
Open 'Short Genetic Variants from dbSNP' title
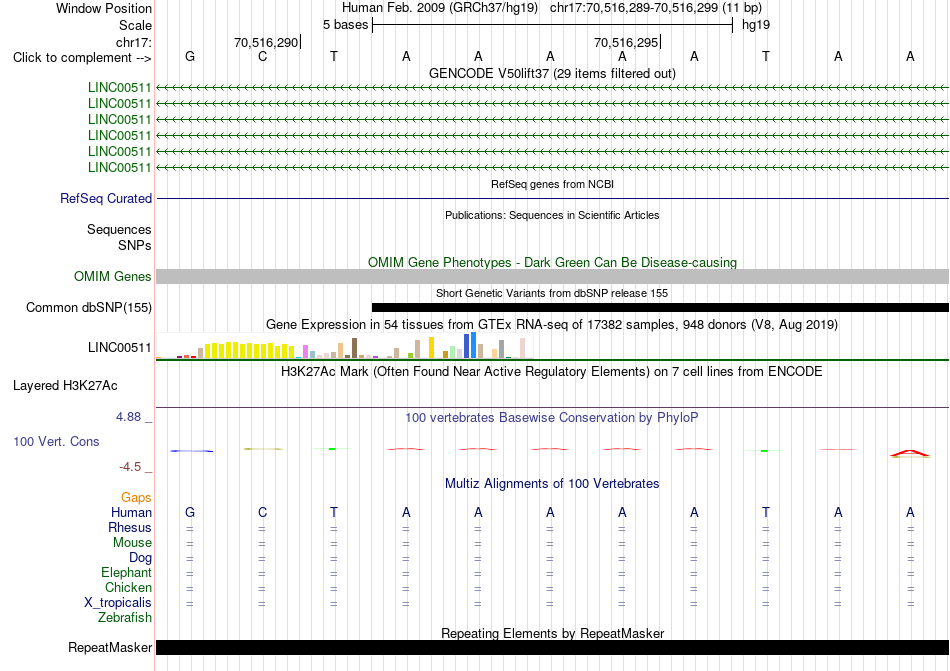click(x=552, y=293)
